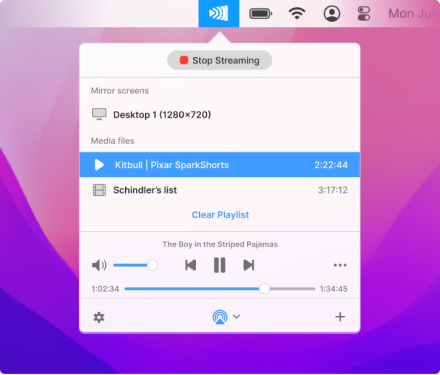Click the AirPlay device icon
This screenshot has height=375, width=440.
[x=220, y=317]
